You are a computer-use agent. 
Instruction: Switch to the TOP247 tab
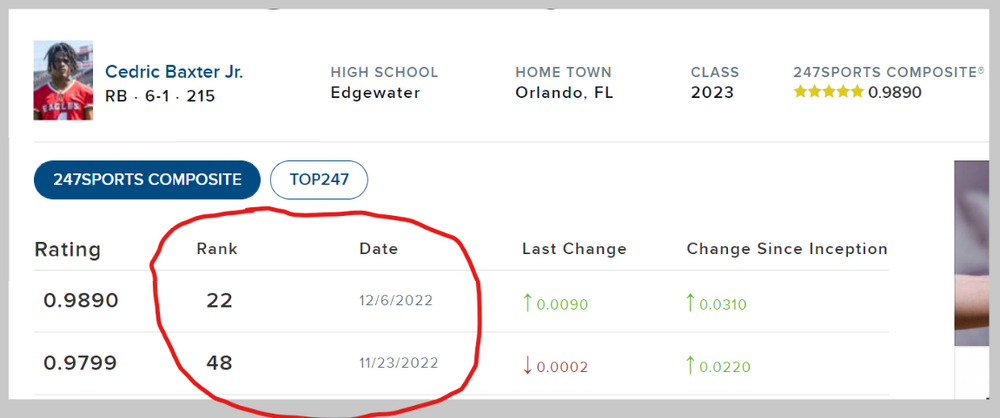click(319, 180)
